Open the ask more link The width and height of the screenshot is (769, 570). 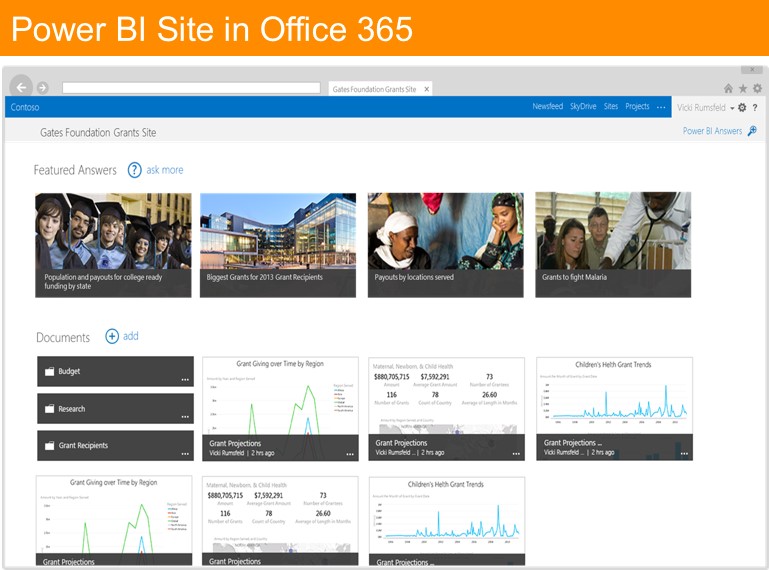[x=165, y=170]
